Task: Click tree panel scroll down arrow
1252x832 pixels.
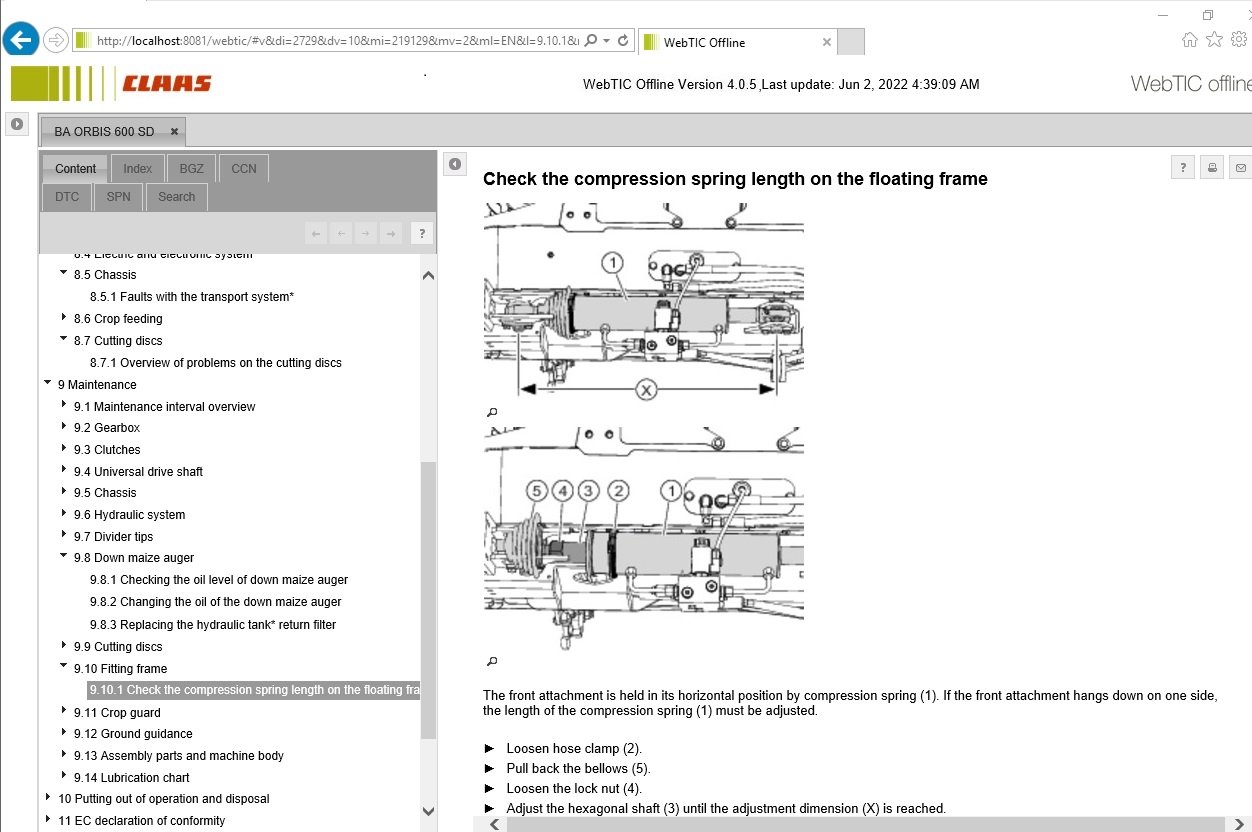Action: [x=428, y=811]
